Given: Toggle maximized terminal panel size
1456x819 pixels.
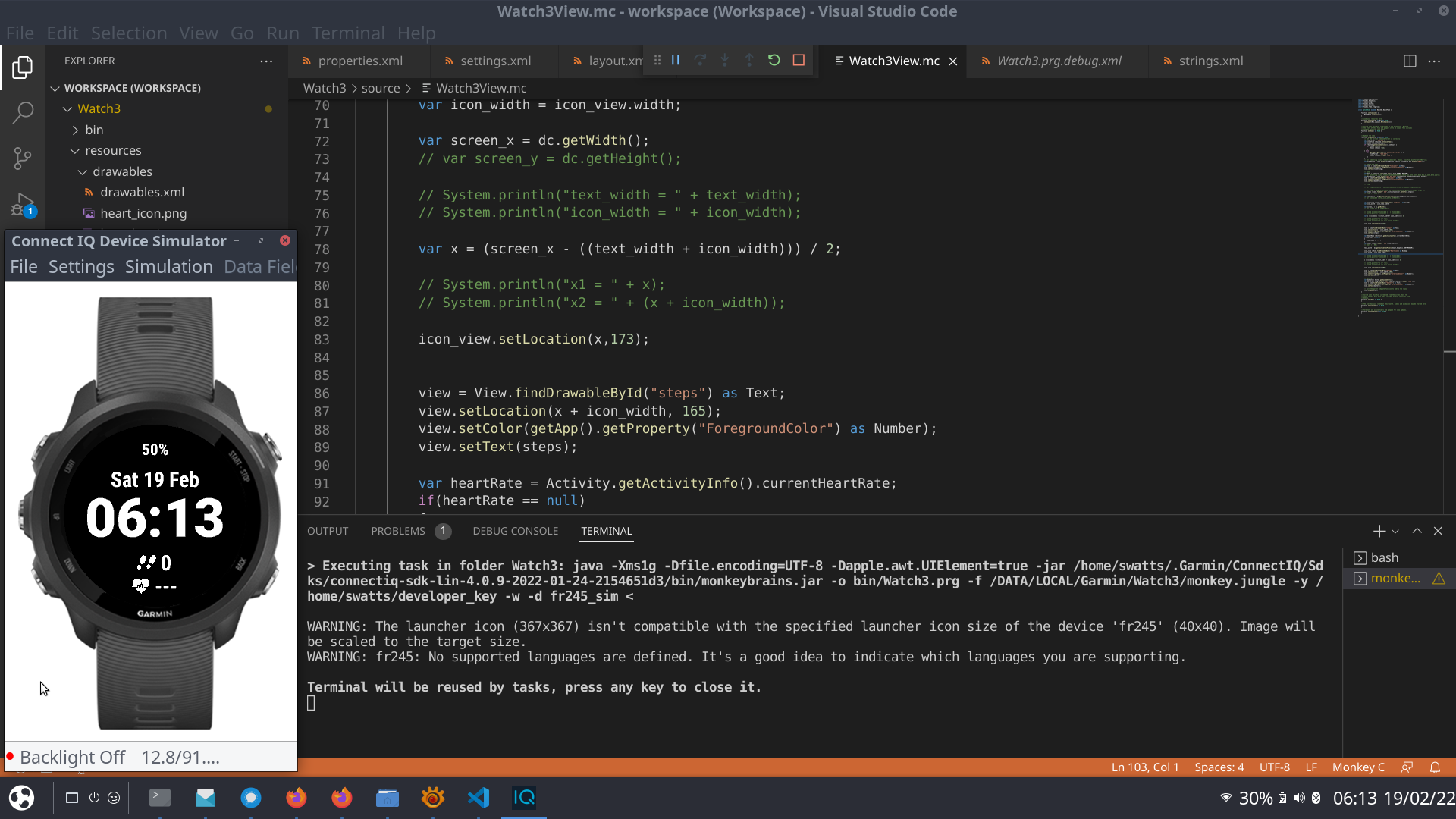Looking at the screenshot, I should tap(1417, 531).
